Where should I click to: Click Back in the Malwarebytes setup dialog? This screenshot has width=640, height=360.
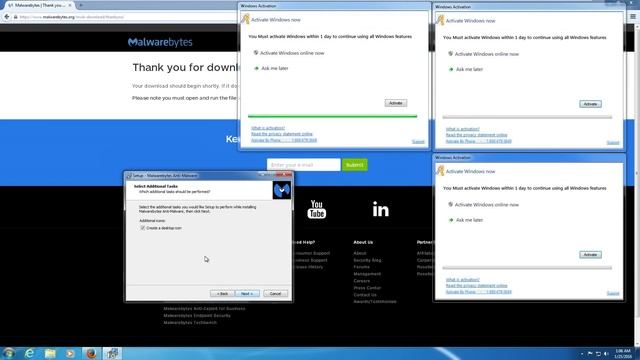222,293
